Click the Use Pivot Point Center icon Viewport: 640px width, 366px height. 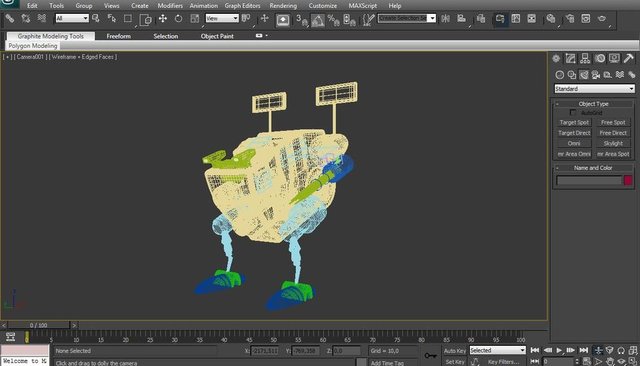pos(246,18)
